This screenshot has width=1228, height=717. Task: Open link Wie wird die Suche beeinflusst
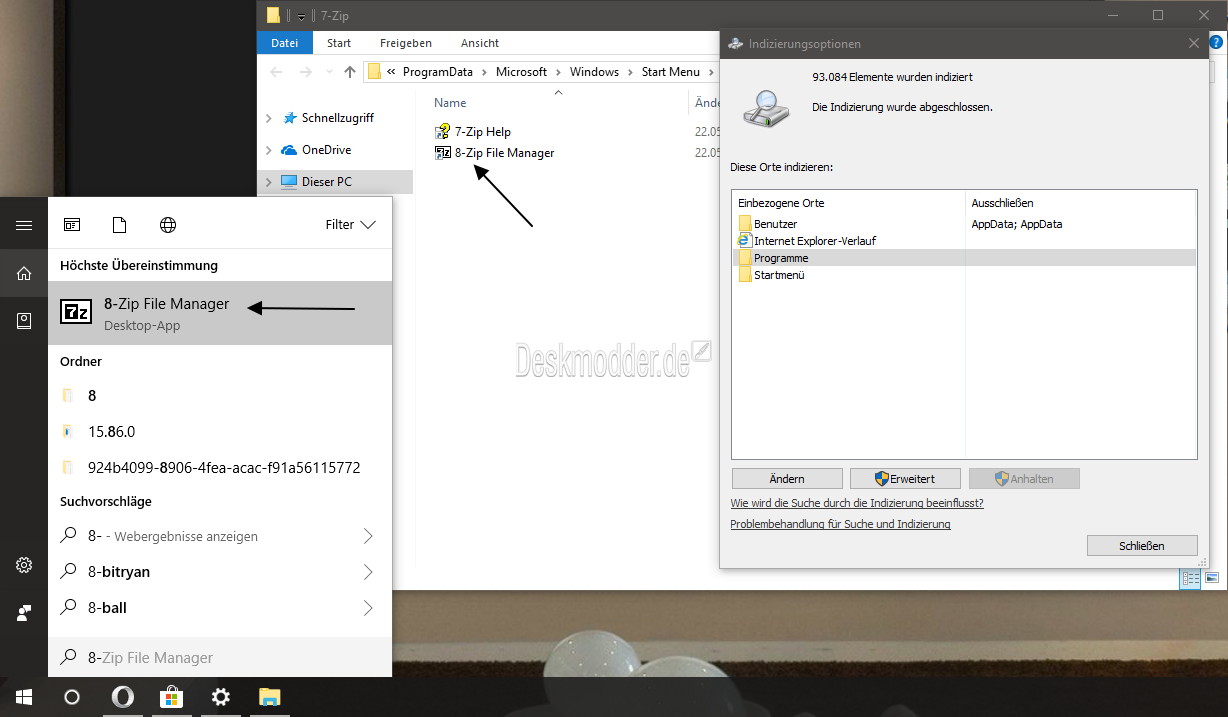click(857, 503)
